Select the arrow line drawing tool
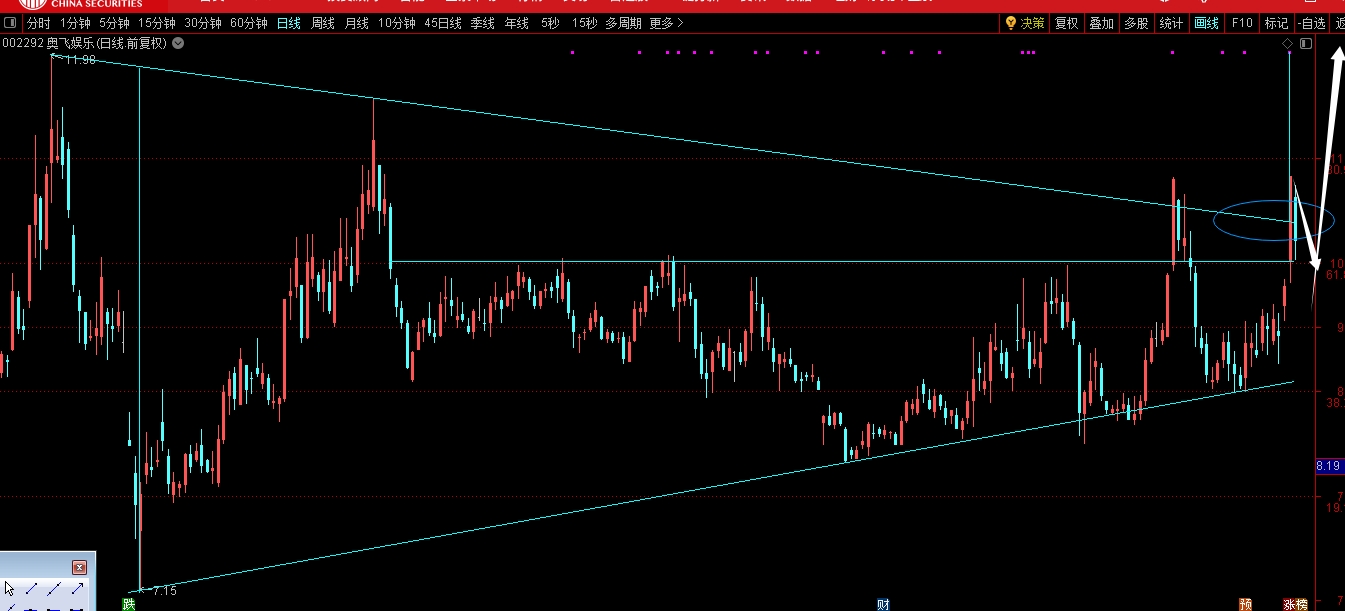This screenshot has height=611, width=1345. coord(76,588)
